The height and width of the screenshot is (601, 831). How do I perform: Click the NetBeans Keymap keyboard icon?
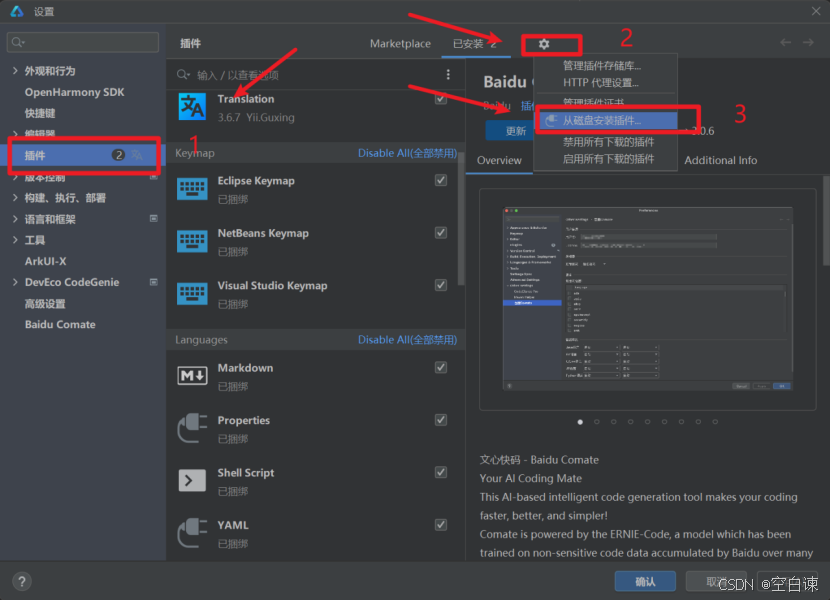click(x=192, y=241)
